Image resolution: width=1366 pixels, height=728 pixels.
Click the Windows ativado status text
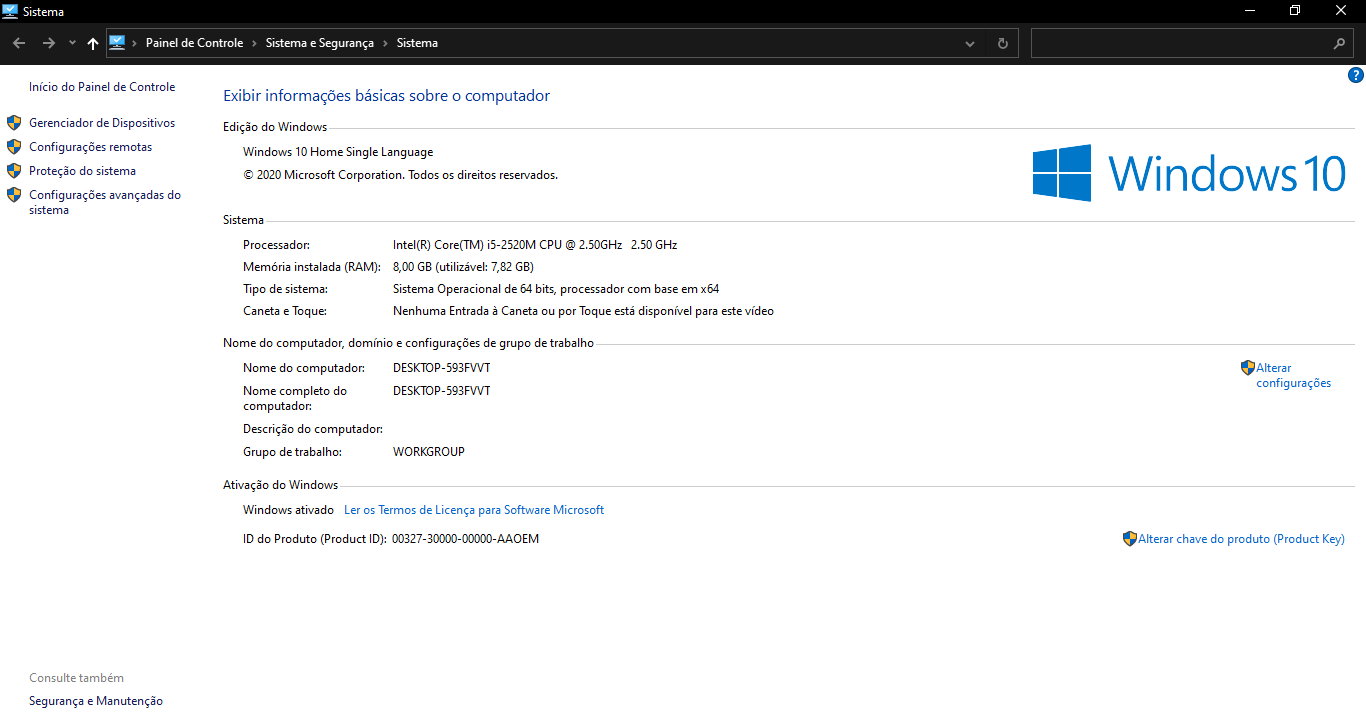[289, 510]
